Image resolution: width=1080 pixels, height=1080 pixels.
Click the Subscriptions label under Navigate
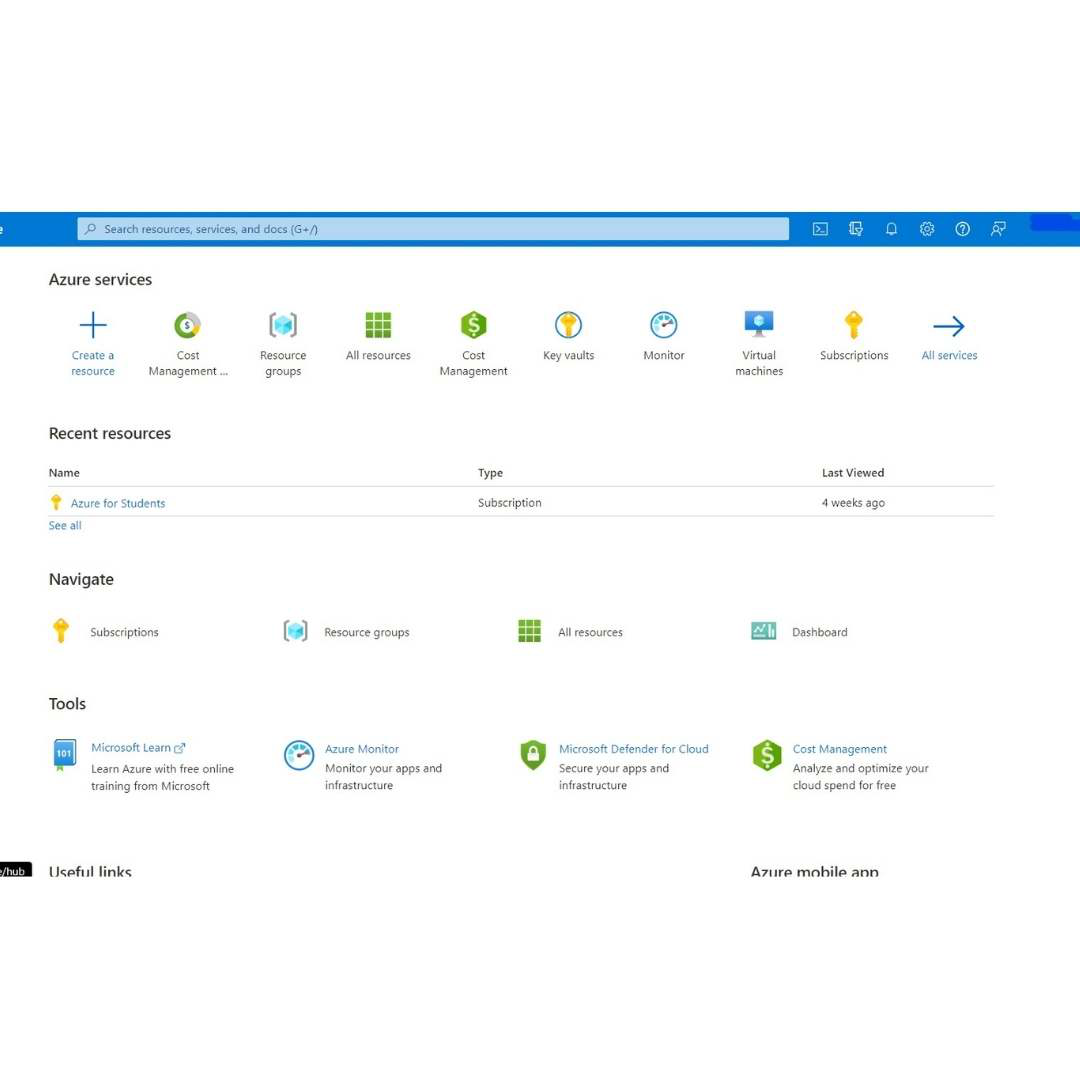point(124,632)
